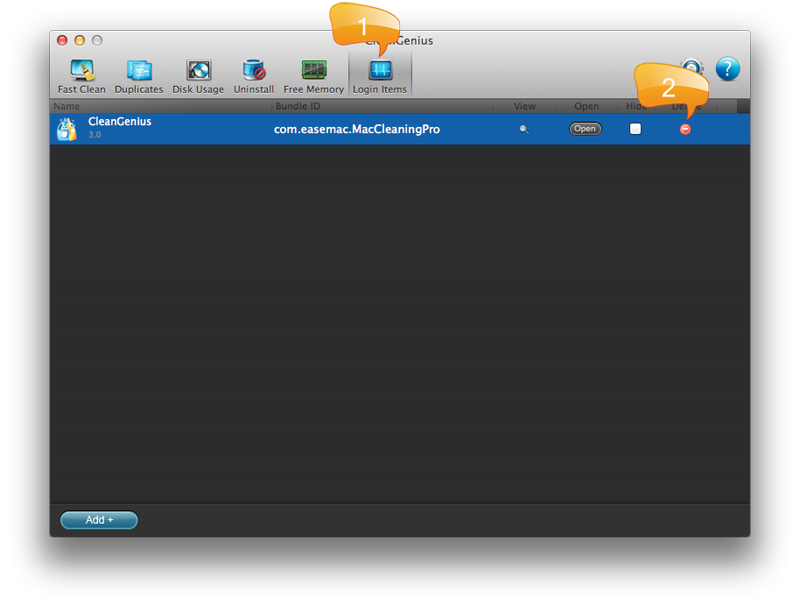Open the Duplicates finder
This screenshot has width=800, height=606.
[139, 77]
